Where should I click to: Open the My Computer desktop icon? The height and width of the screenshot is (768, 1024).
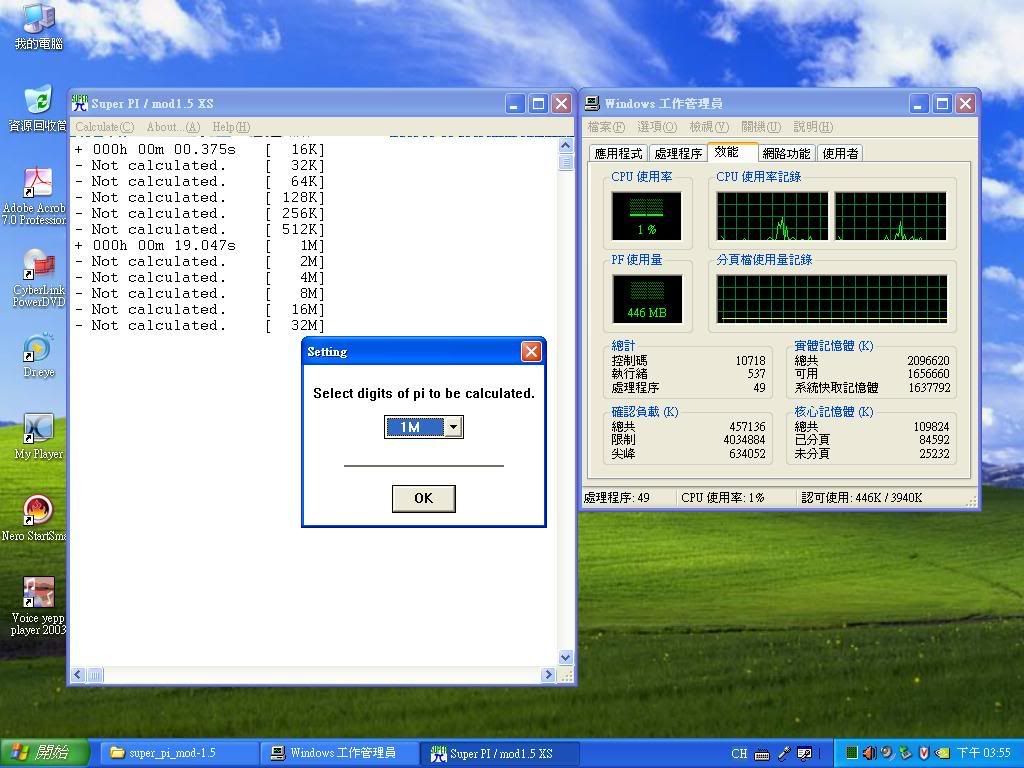pyautogui.click(x=38, y=20)
